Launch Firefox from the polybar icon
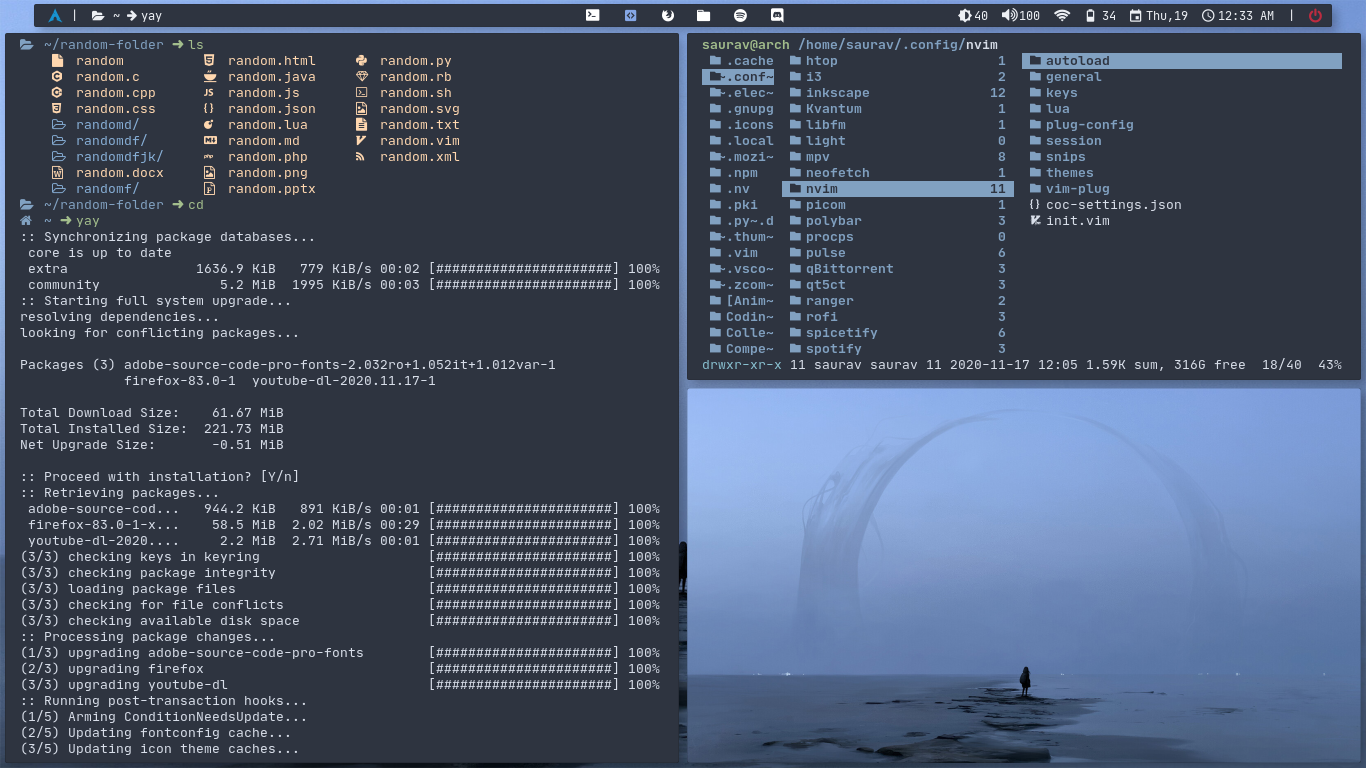 pyautogui.click(x=667, y=15)
